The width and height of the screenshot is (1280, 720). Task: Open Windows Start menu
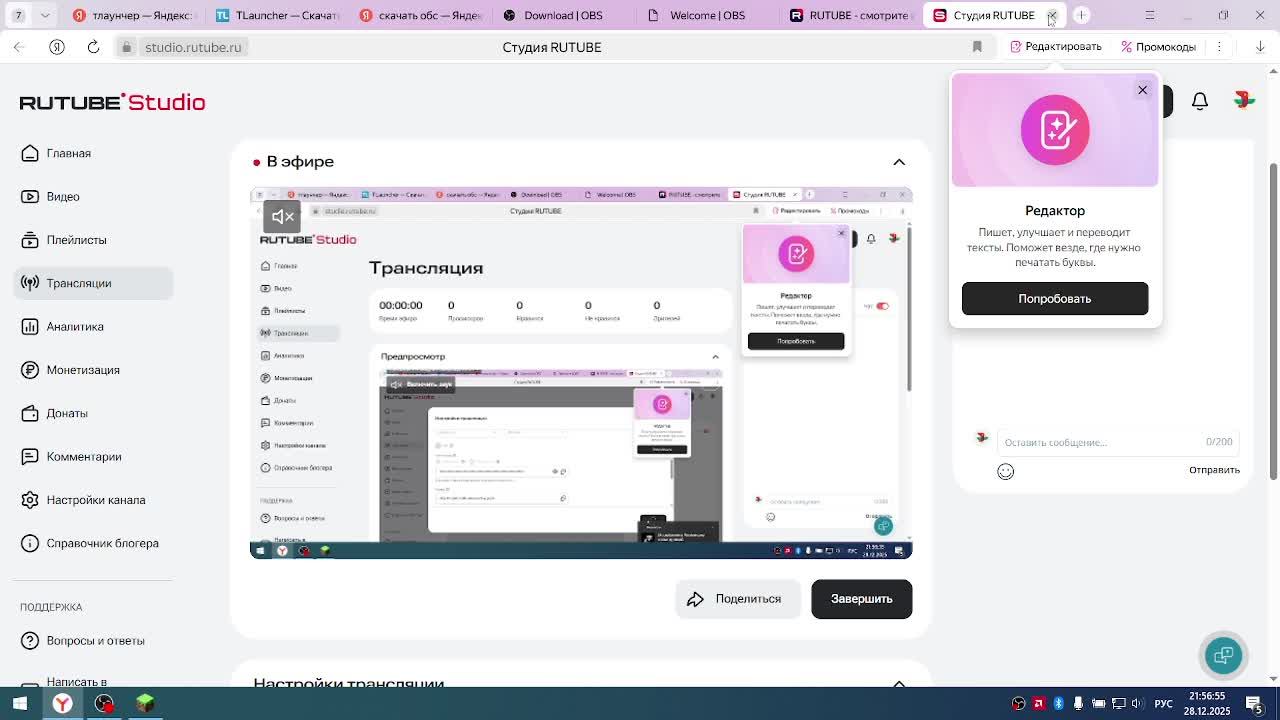click(20, 704)
